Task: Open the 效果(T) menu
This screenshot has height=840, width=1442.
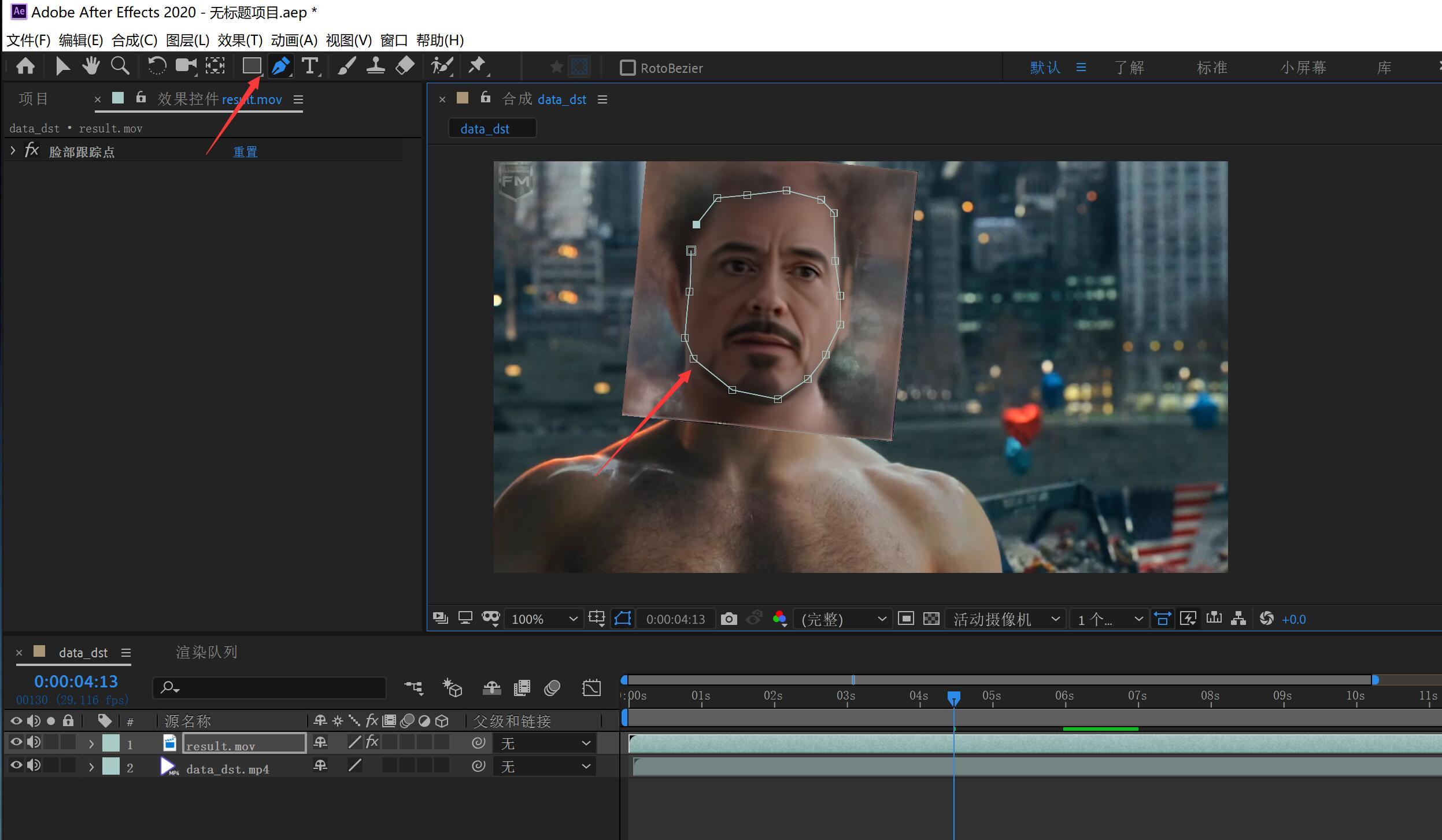Action: coord(240,40)
